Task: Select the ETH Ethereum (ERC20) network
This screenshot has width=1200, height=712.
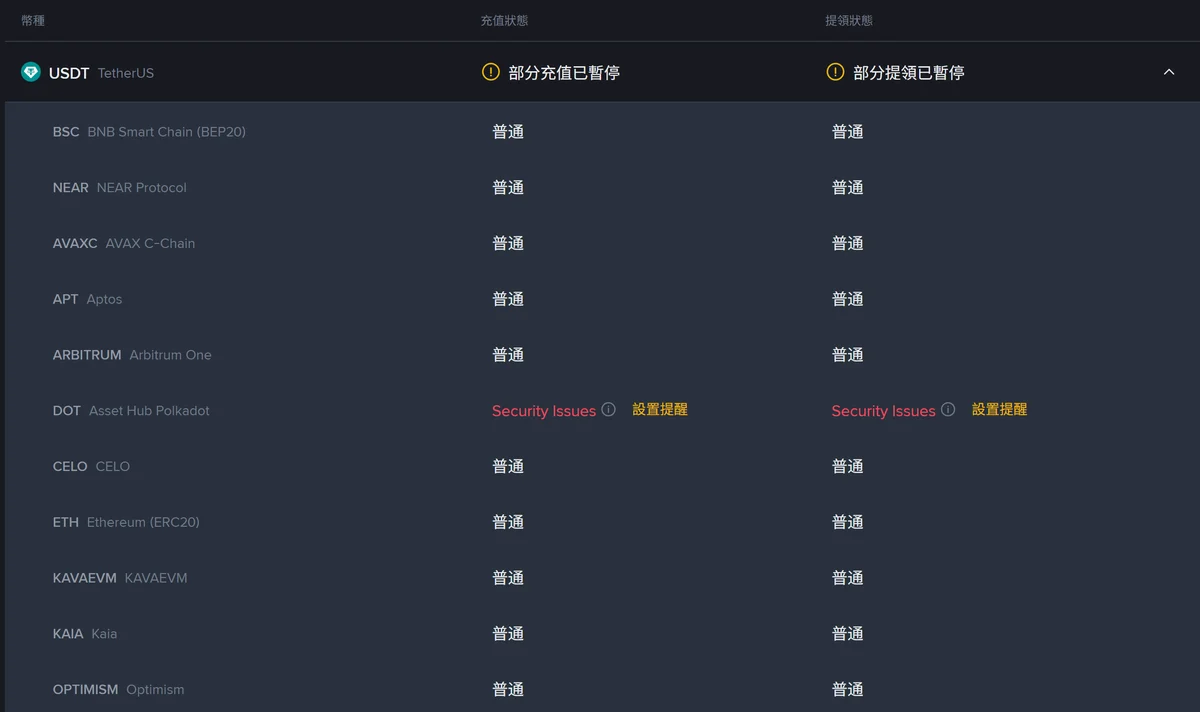Action: (x=126, y=522)
